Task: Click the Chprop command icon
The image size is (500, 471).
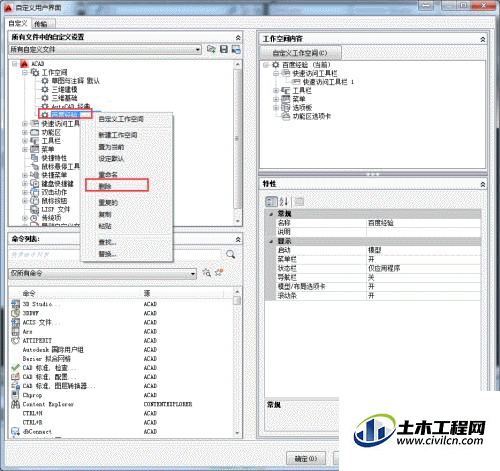Action: [15, 395]
